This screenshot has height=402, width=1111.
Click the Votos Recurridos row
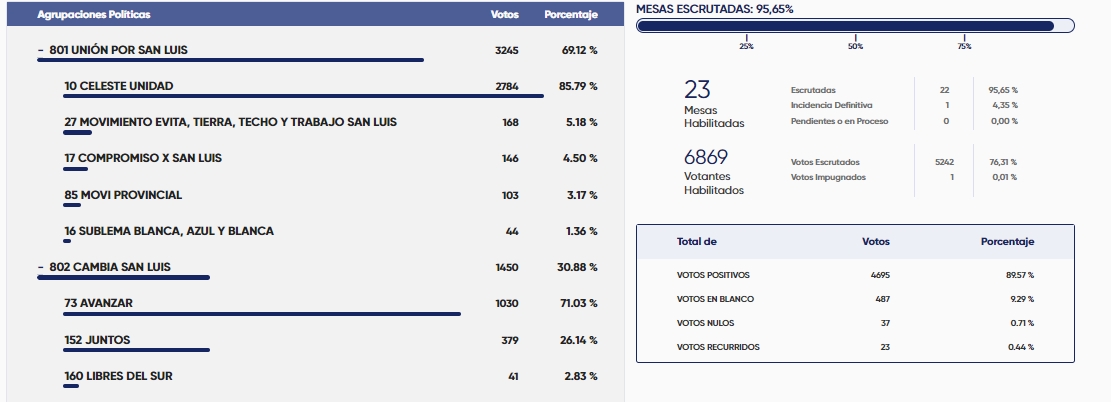pyautogui.click(x=855, y=347)
